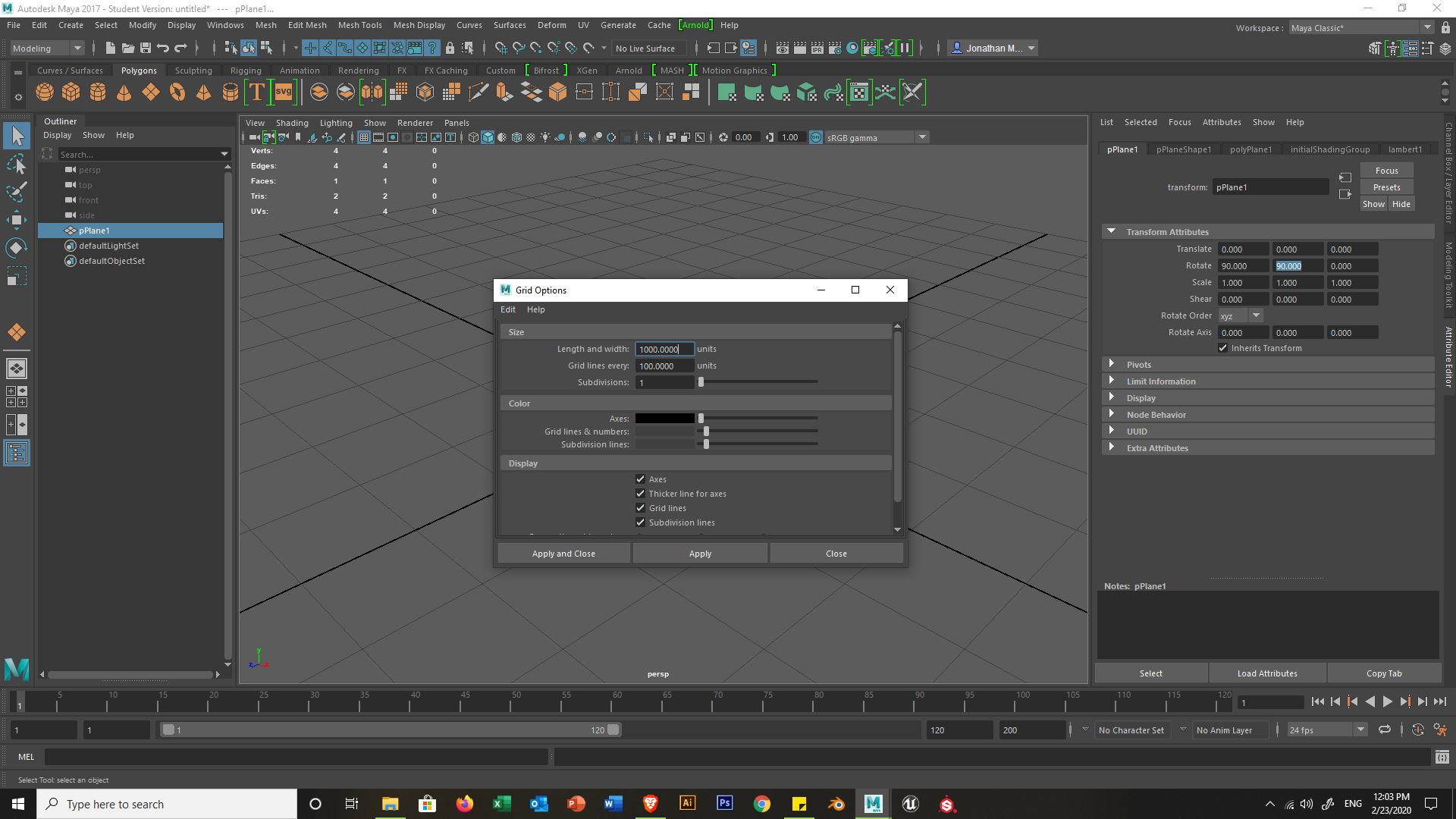Click the polygon cube shelf icon

pos(71,93)
